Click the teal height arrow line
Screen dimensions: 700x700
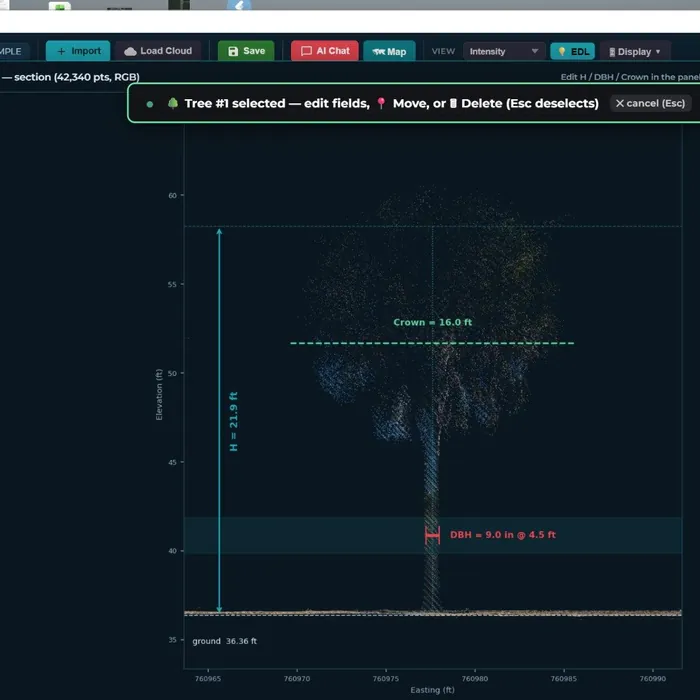coord(219,420)
